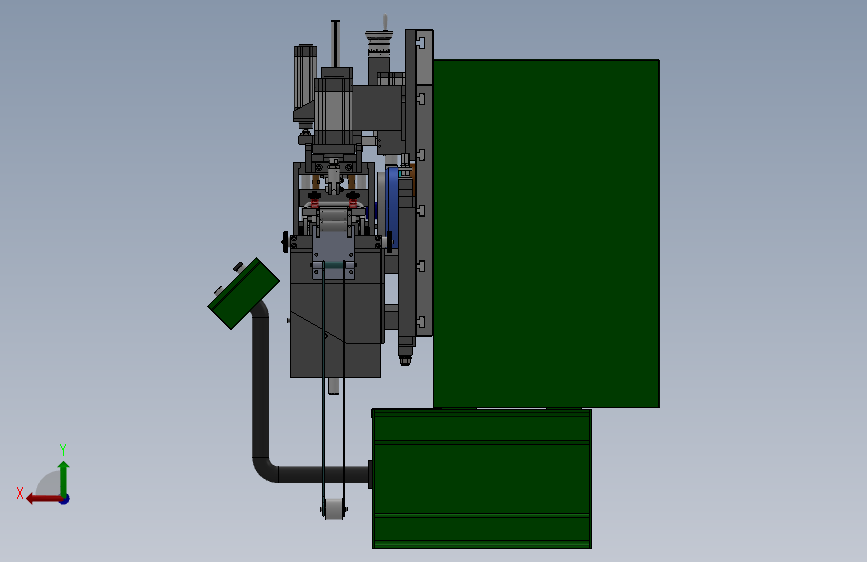The image size is (867, 562).
Task: Select the thin vertical rod at the top
Action: pos(335,44)
